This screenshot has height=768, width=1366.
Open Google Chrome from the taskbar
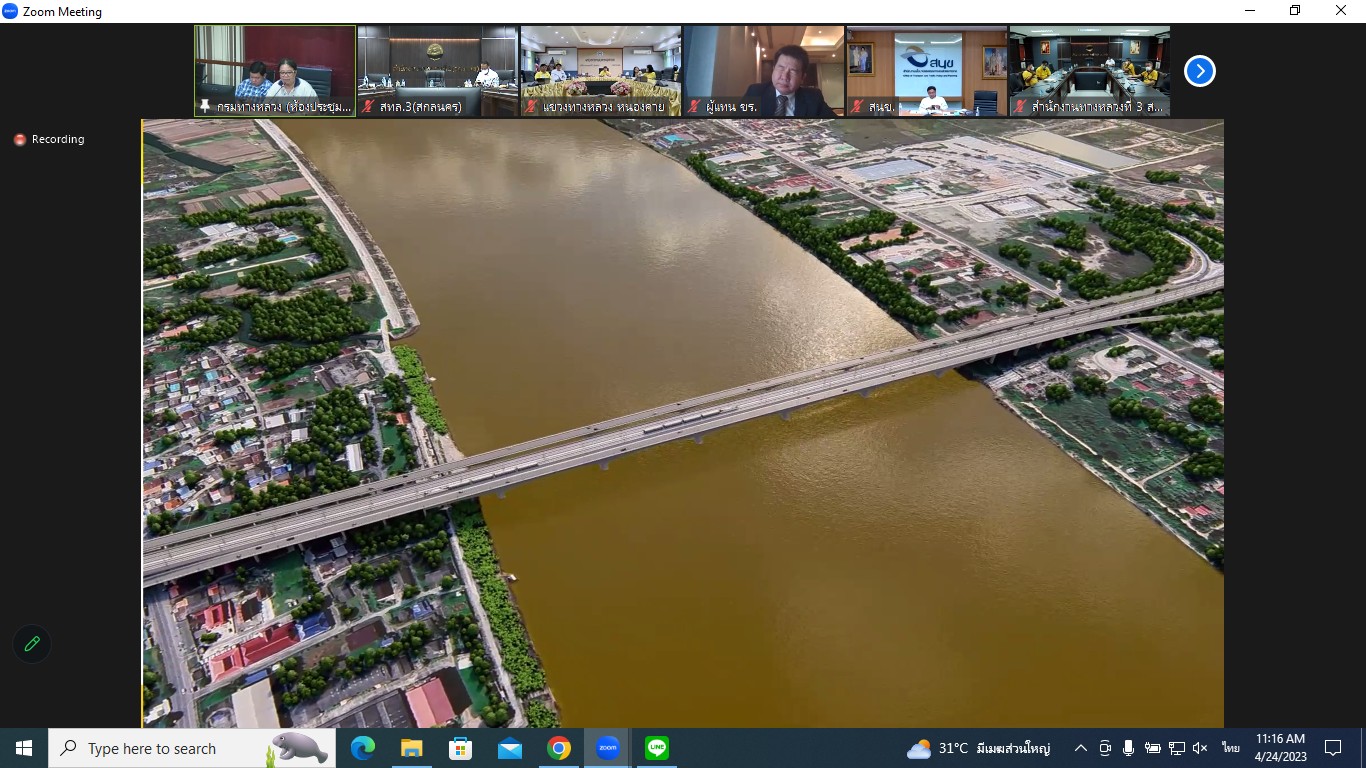(559, 748)
